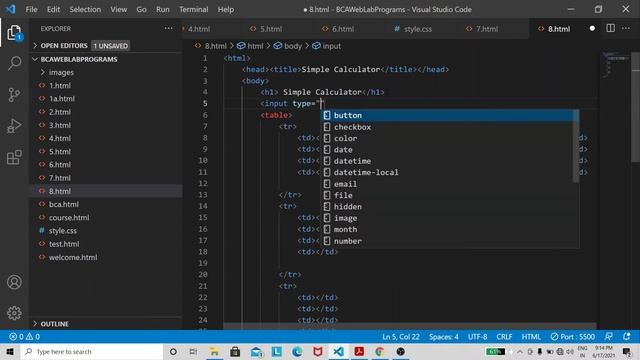Open the Explorer view in activity bar

coord(14,33)
